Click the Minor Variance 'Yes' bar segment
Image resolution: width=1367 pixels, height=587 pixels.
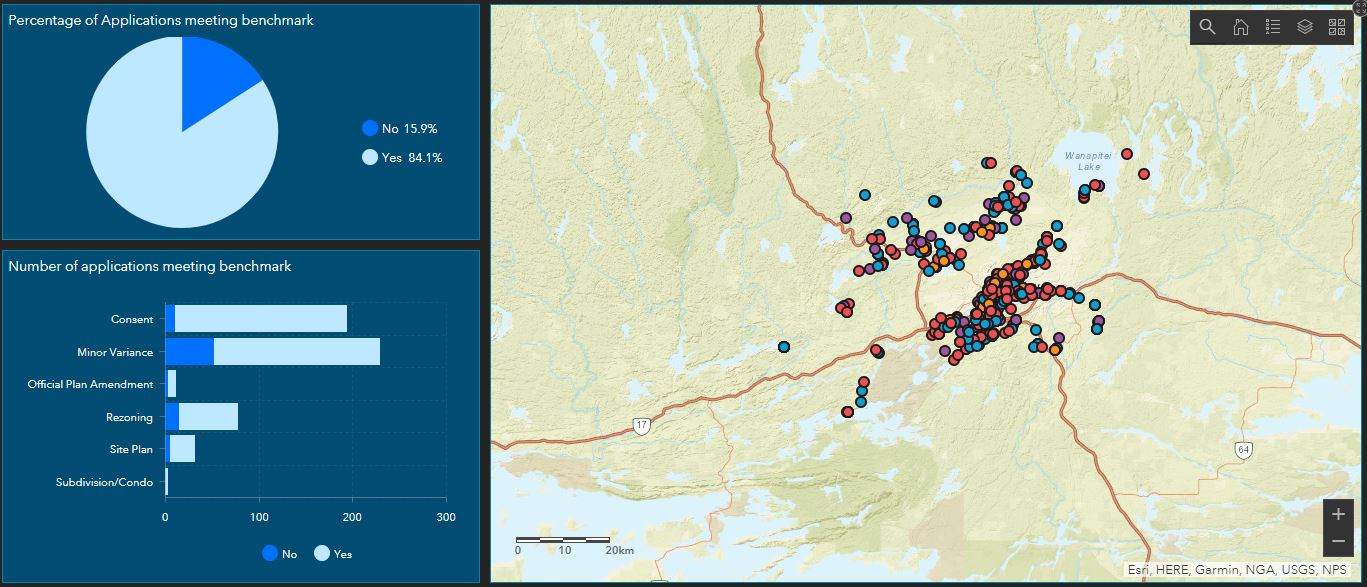pyautogui.click(x=296, y=352)
